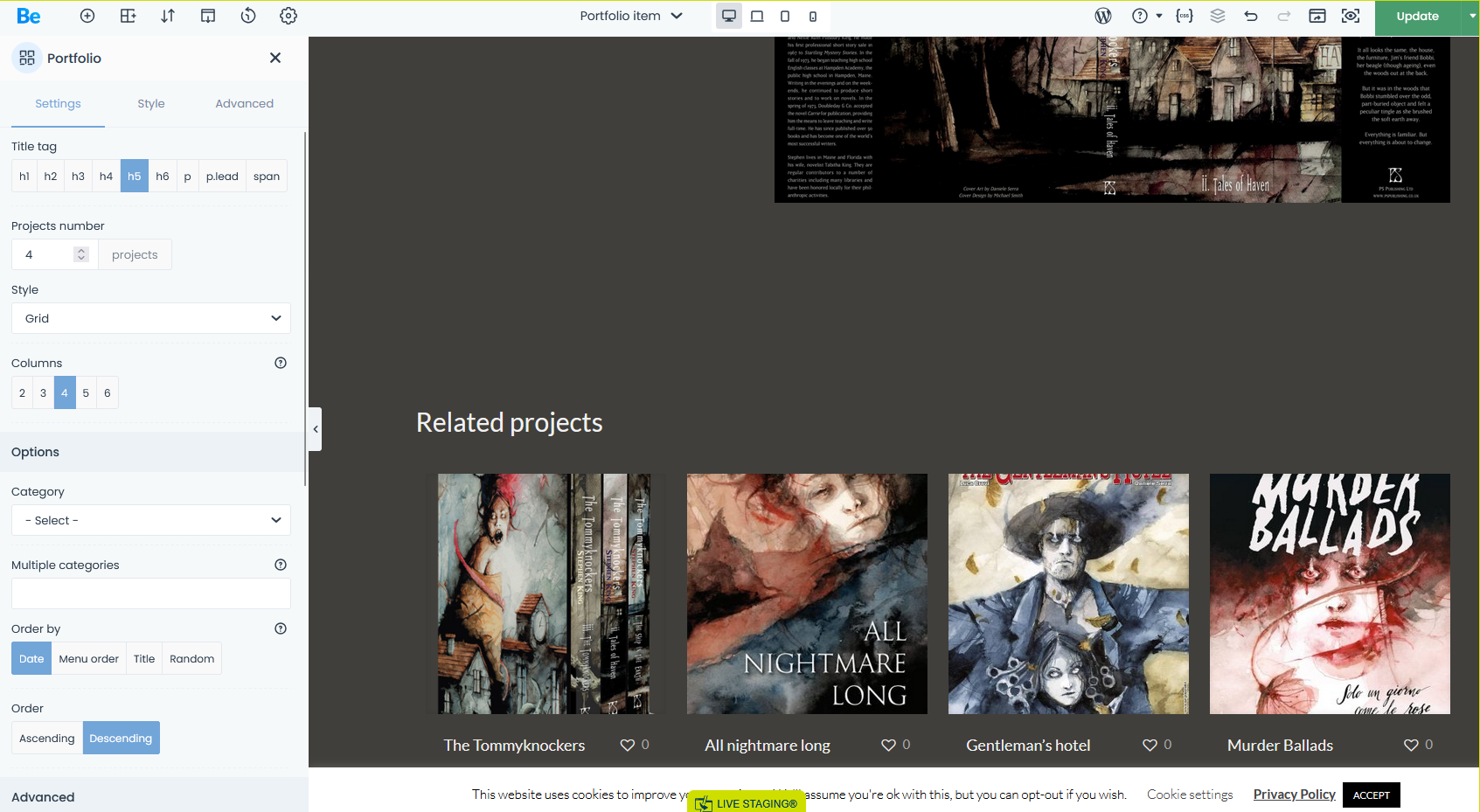Image resolution: width=1480 pixels, height=812 pixels.
Task: Select 6 columns option
Action: [108, 393]
